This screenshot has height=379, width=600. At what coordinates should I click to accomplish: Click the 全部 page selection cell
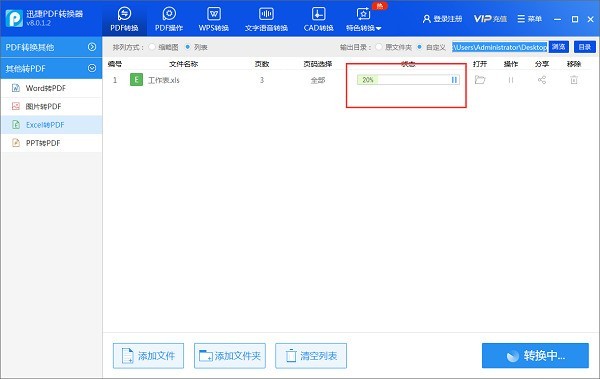tap(318, 80)
